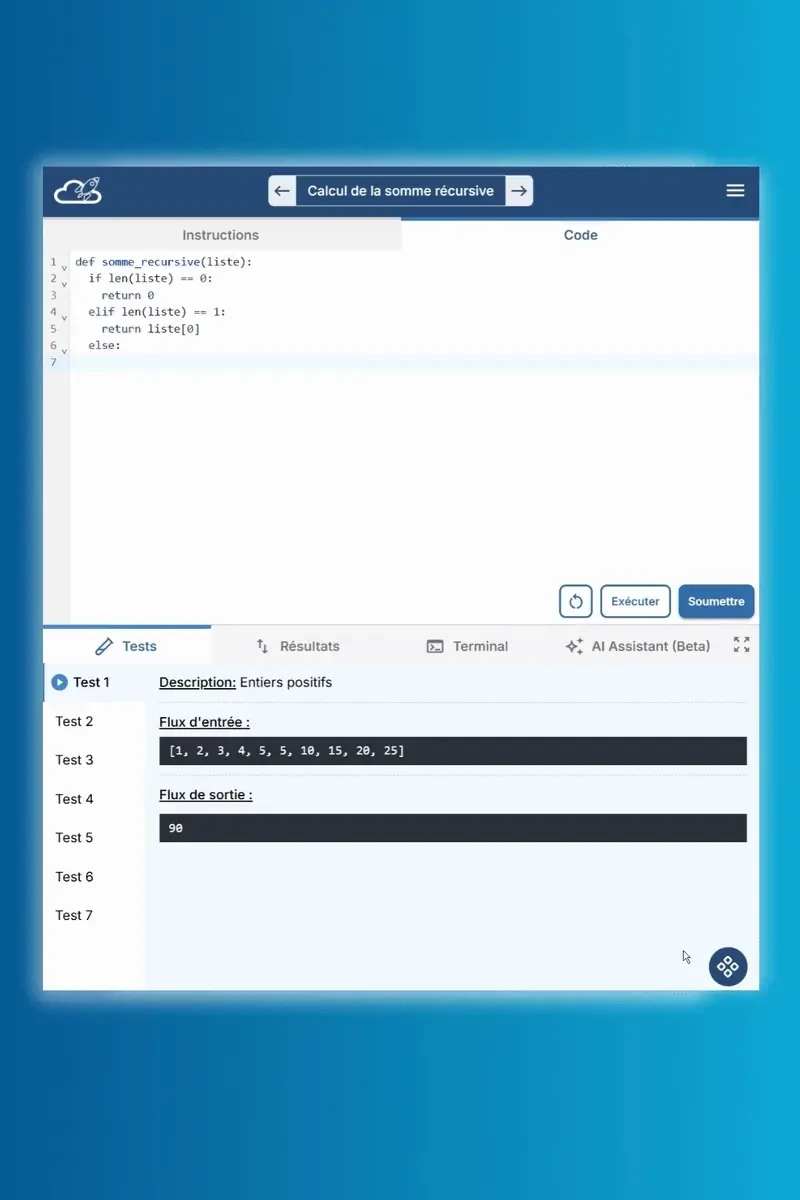
Task: Click the Exécuter button
Action: [x=635, y=602]
